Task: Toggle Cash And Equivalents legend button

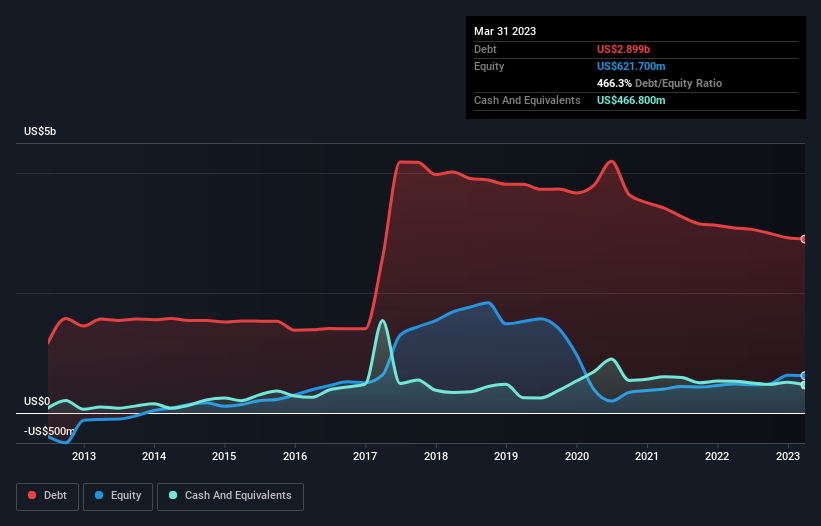Action: click(230, 496)
